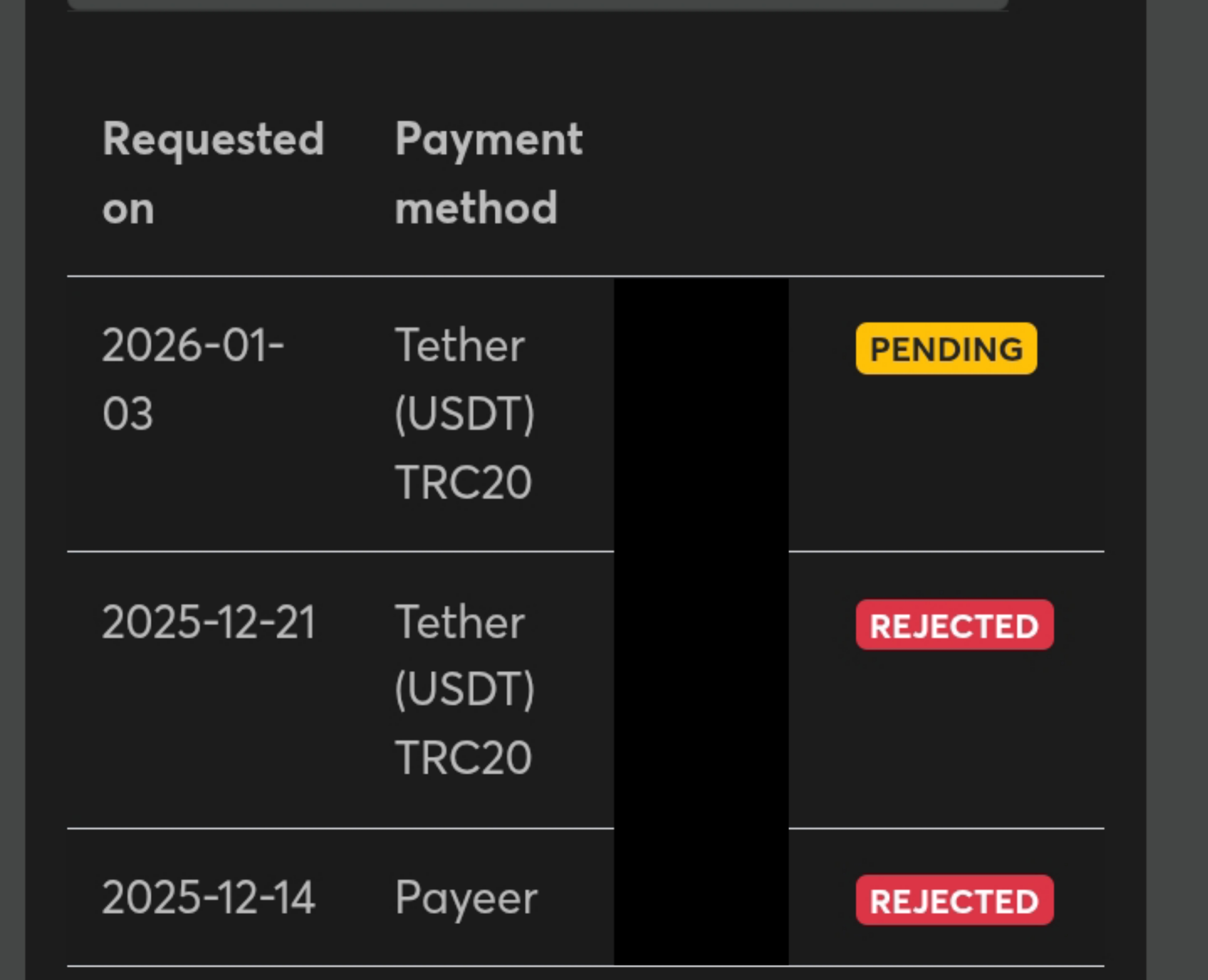1208x980 pixels.
Task: Click the blacked-out cell in the 2025-12-21 row
Action: (701, 689)
